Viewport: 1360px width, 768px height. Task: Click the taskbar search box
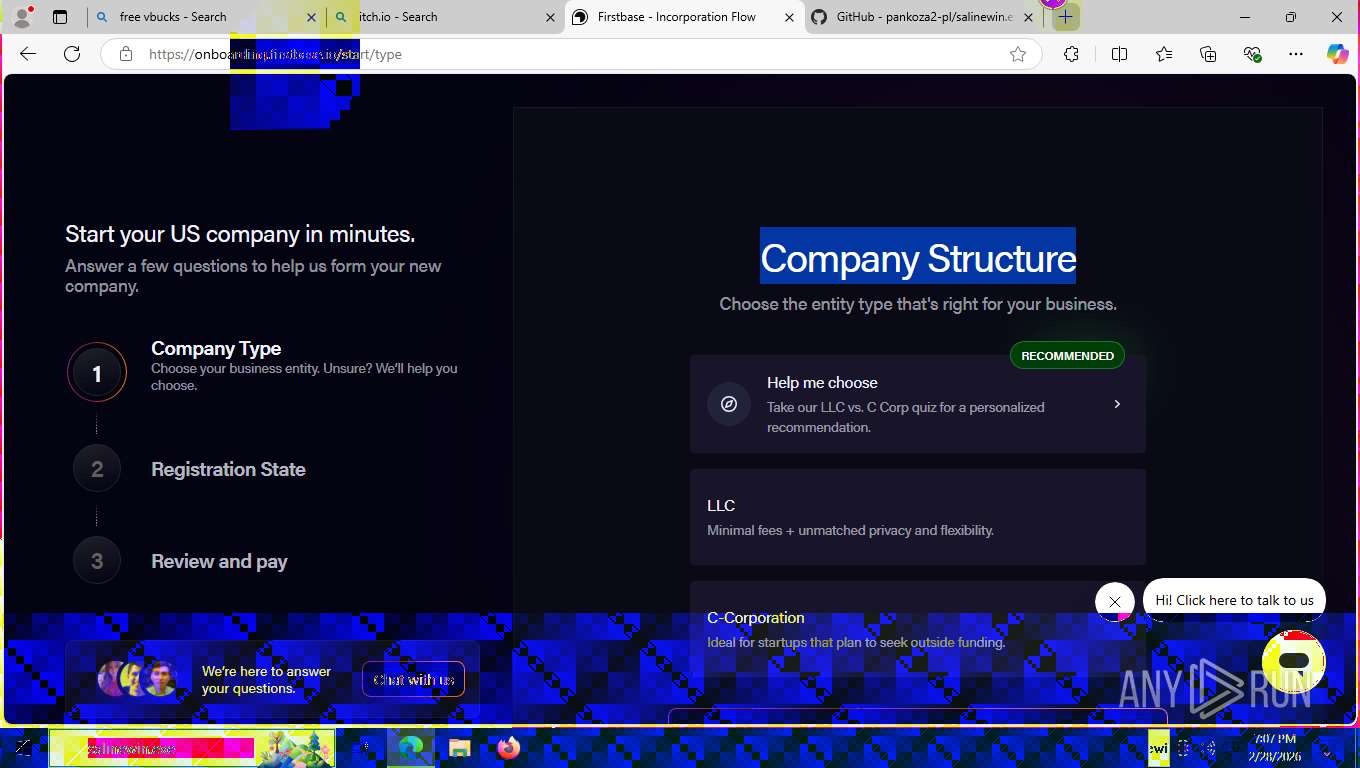(x=192, y=748)
